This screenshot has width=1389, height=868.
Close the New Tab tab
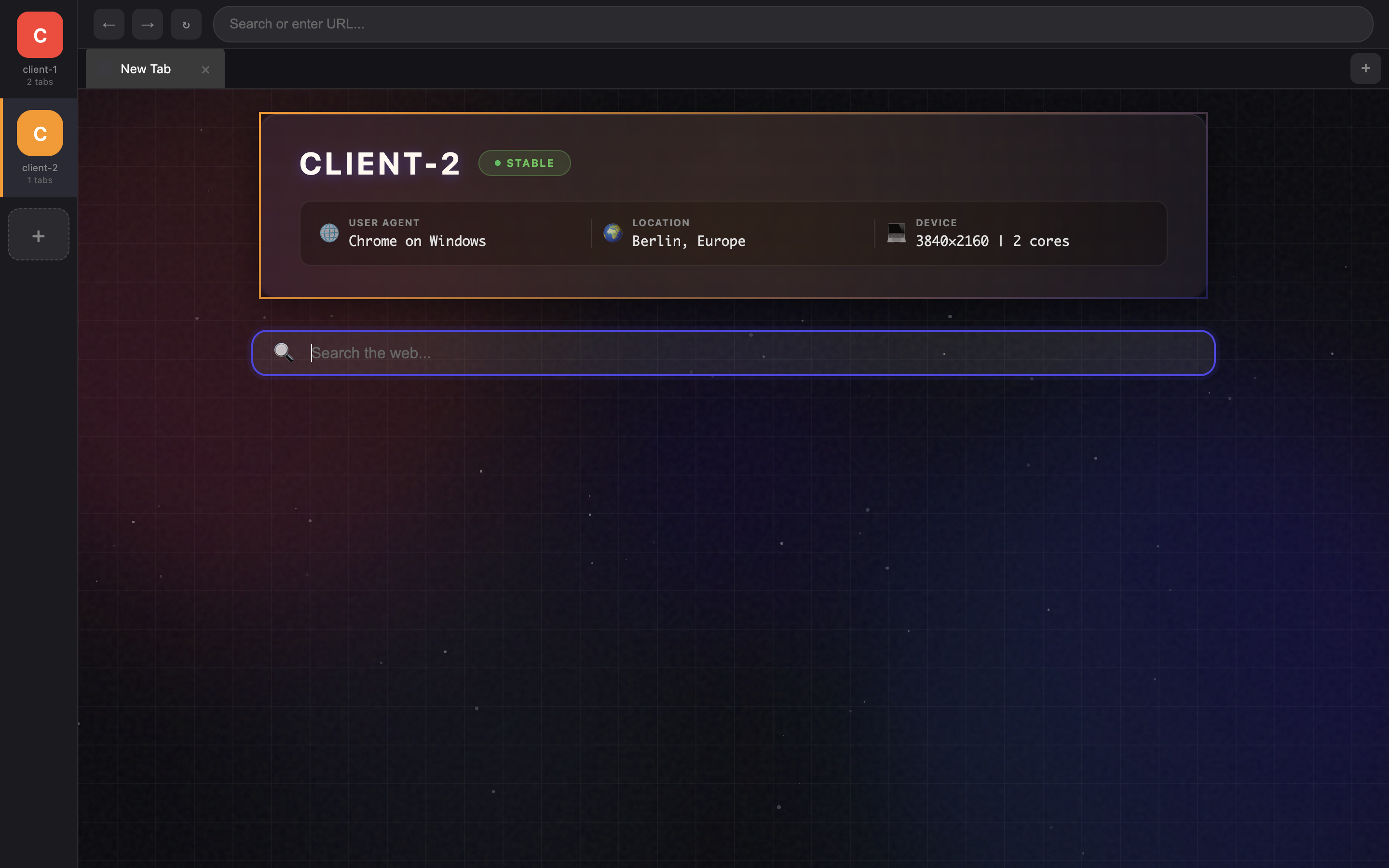[x=205, y=69]
